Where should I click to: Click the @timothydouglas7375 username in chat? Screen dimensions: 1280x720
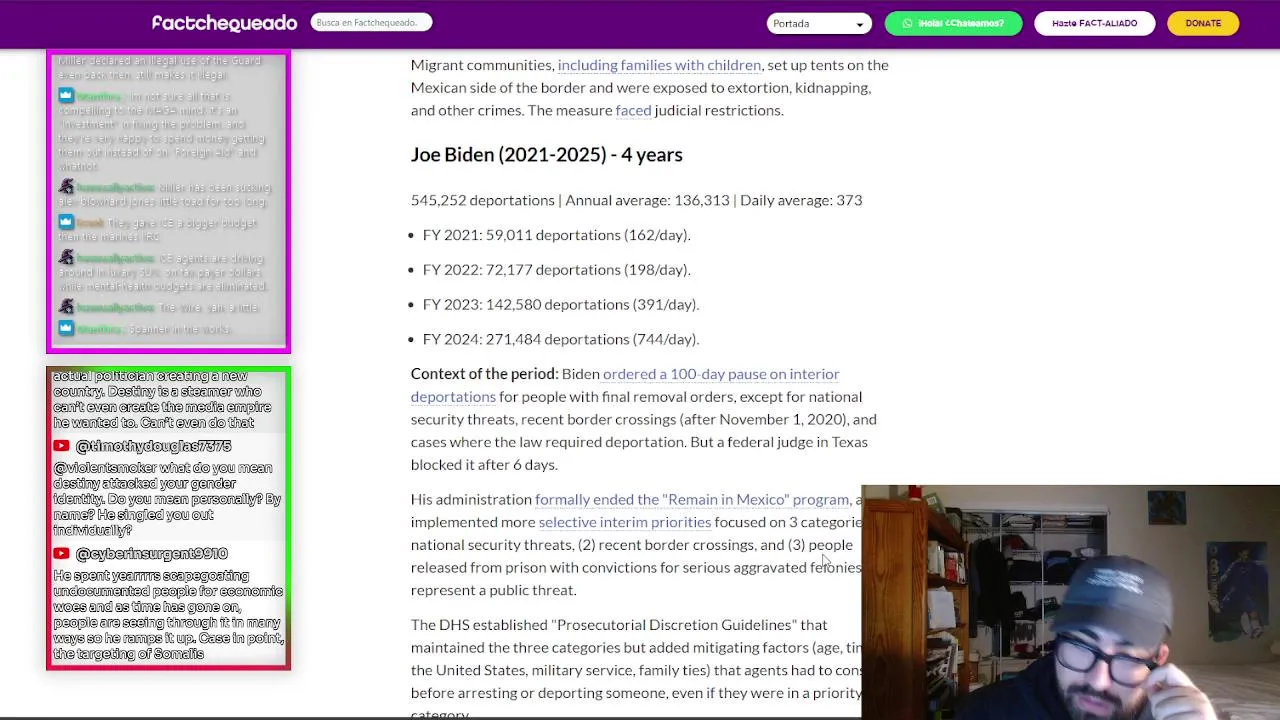tap(153, 446)
